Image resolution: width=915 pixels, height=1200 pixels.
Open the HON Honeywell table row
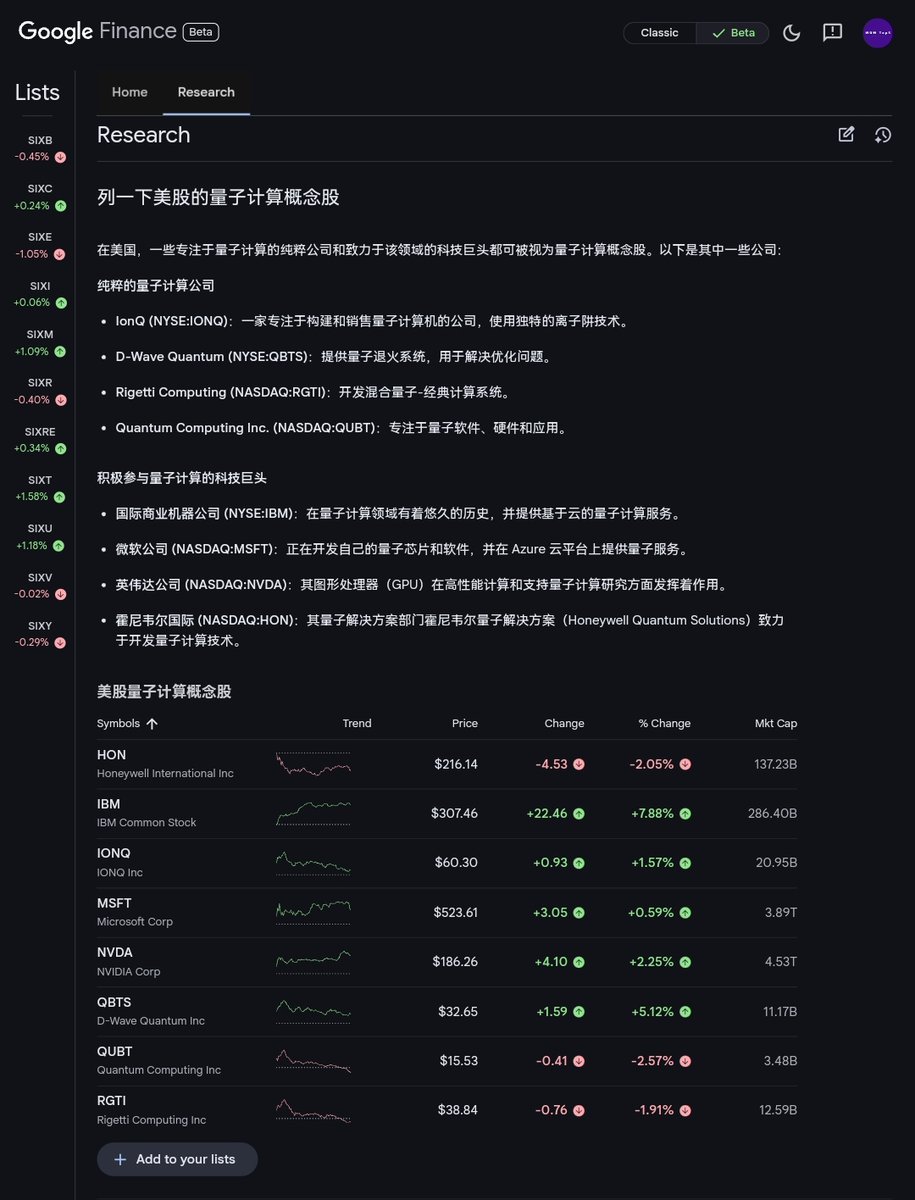point(447,764)
